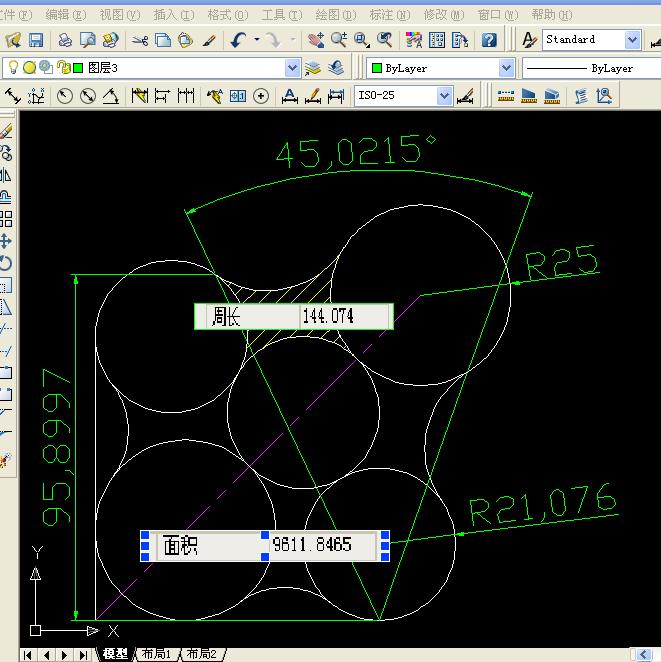Click the Save floppy disk icon
Image resolution: width=661 pixels, height=662 pixels.
36,40
